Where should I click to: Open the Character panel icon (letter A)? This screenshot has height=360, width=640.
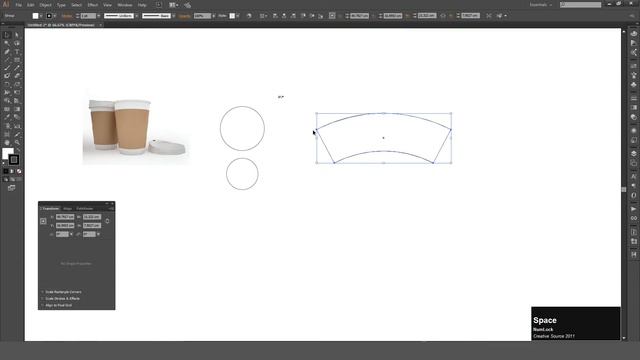pos(633,176)
